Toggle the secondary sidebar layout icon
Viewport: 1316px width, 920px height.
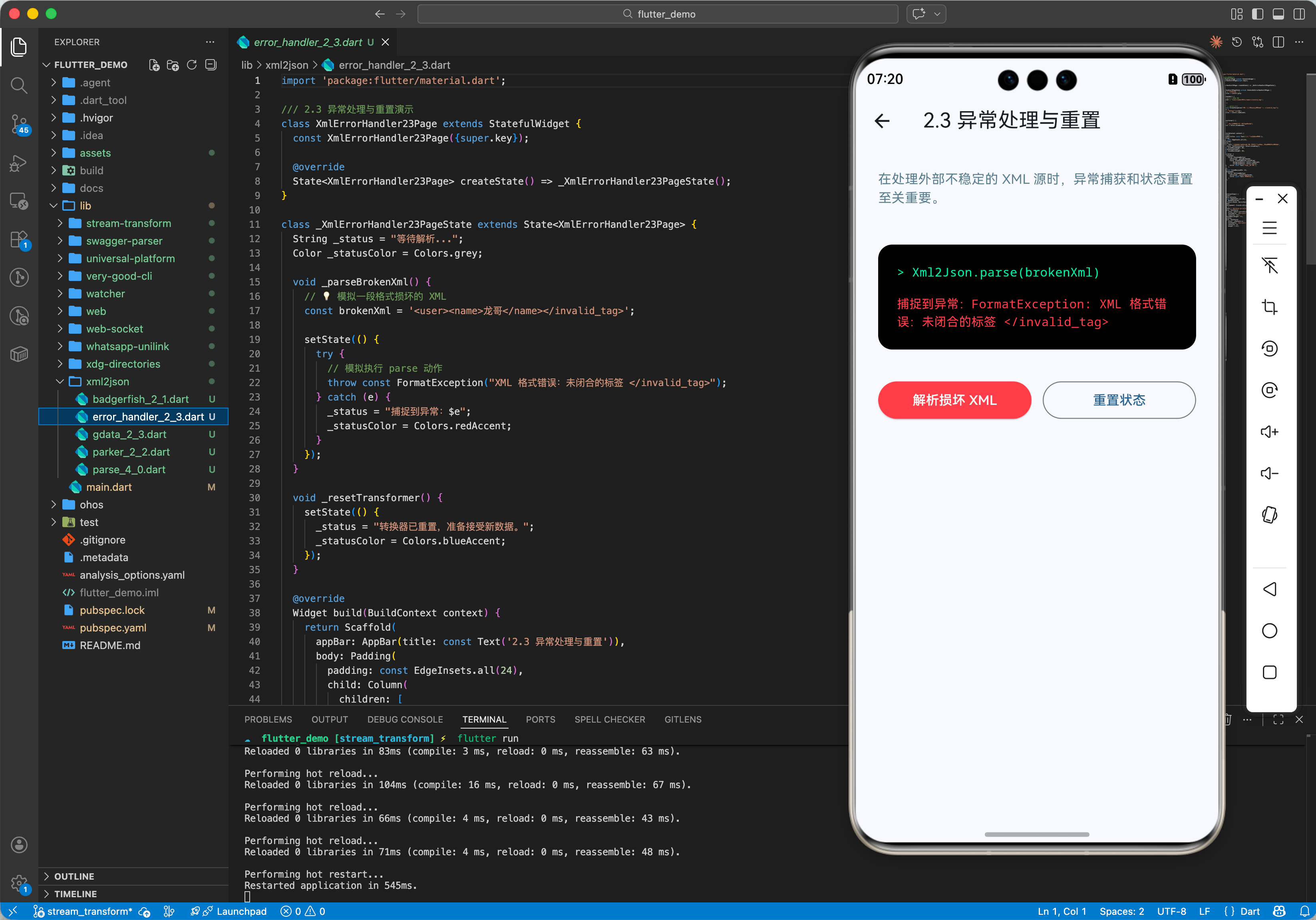coord(1299,14)
